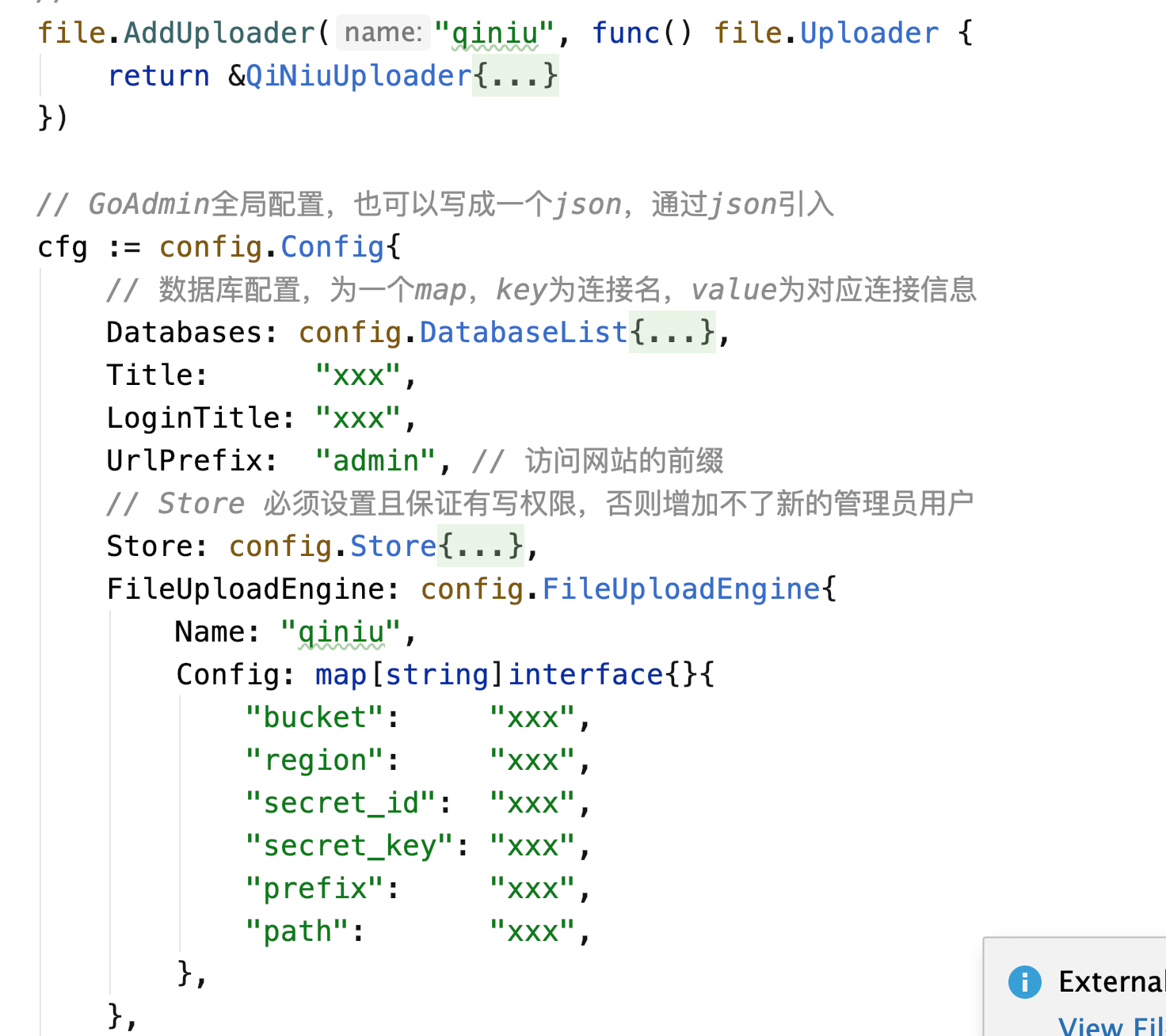Screen dimensions: 1166x1036
Task: Expand the folded DatabaseList block
Action: click(x=672, y=333)
